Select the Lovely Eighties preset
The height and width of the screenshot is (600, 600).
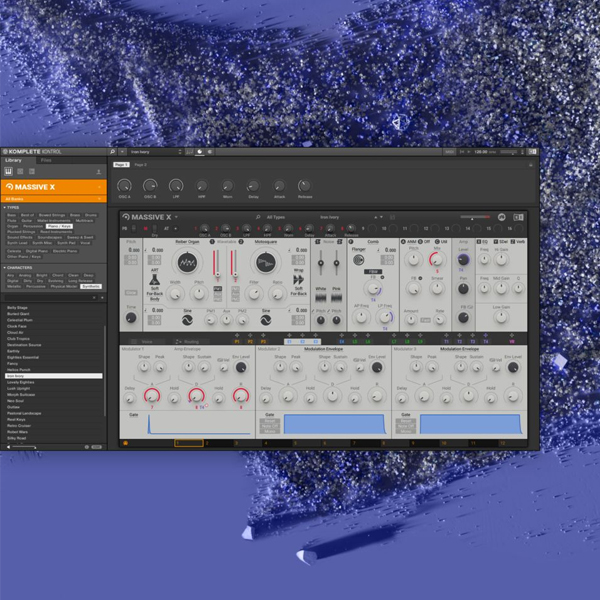(x=54, y=382)
